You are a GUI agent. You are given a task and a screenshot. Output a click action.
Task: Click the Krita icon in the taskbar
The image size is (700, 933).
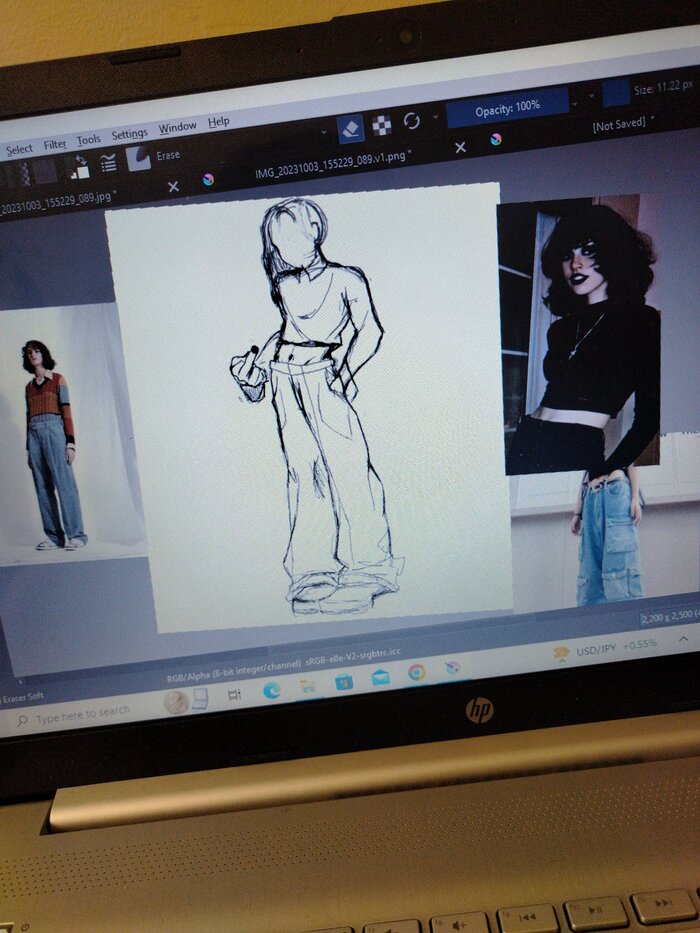[x=452, y=668]
